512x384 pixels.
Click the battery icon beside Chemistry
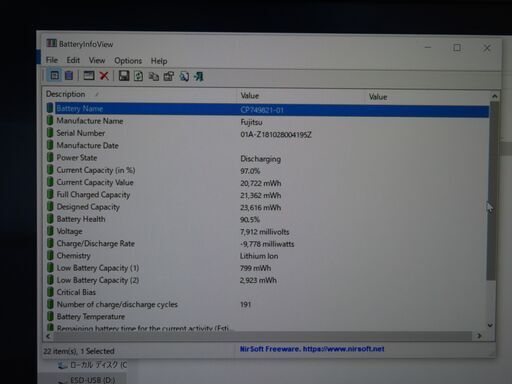click(x=50, y=255)
